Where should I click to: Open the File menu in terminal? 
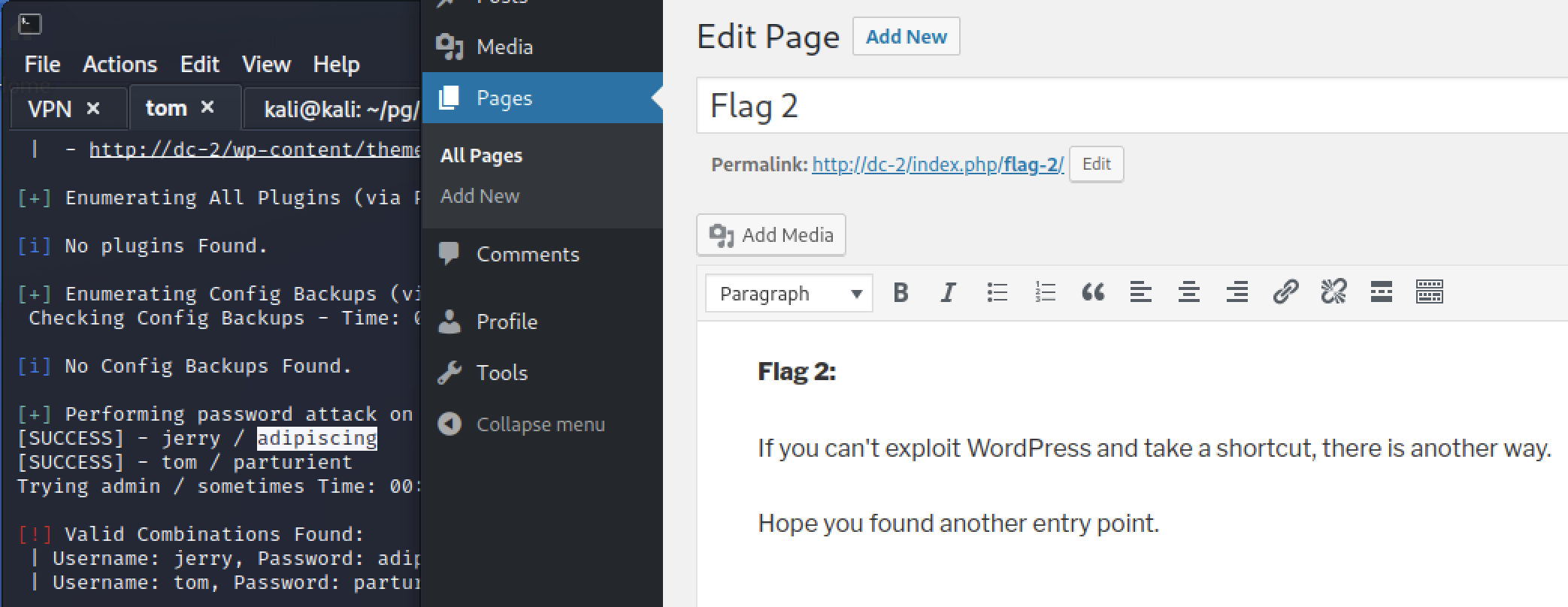42,65
